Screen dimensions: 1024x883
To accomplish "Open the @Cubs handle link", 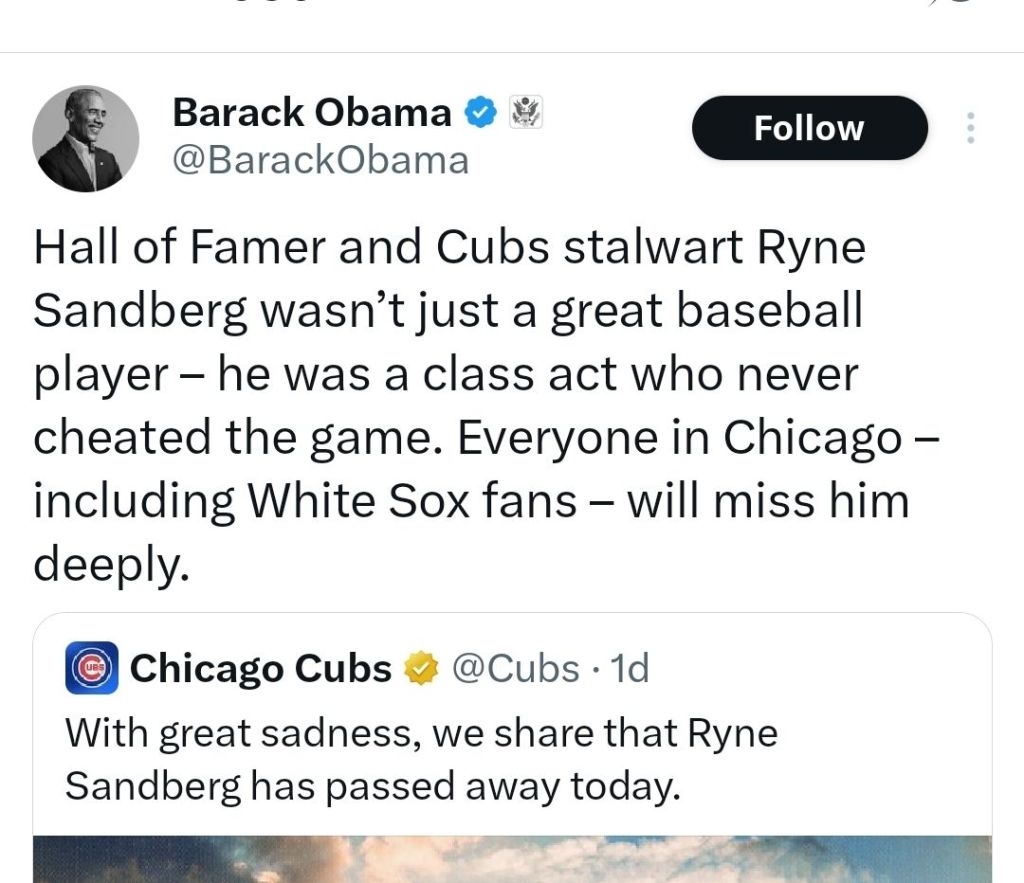I will pos(515,668).
